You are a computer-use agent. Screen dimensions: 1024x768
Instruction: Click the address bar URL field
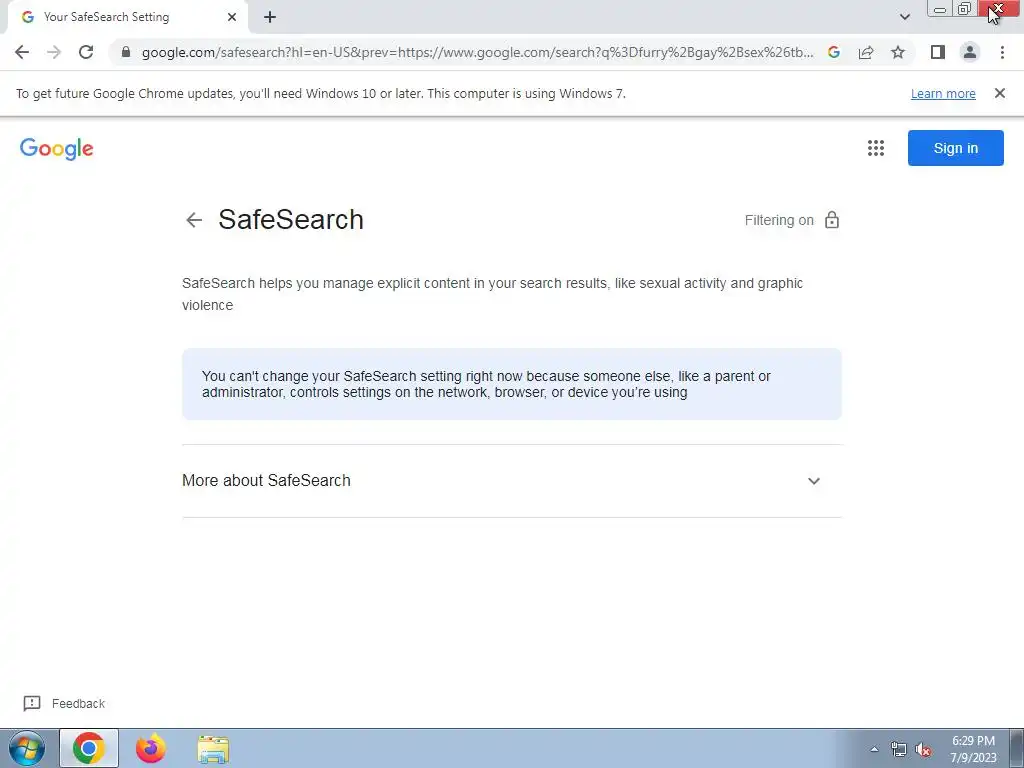(x=477, y=52)
